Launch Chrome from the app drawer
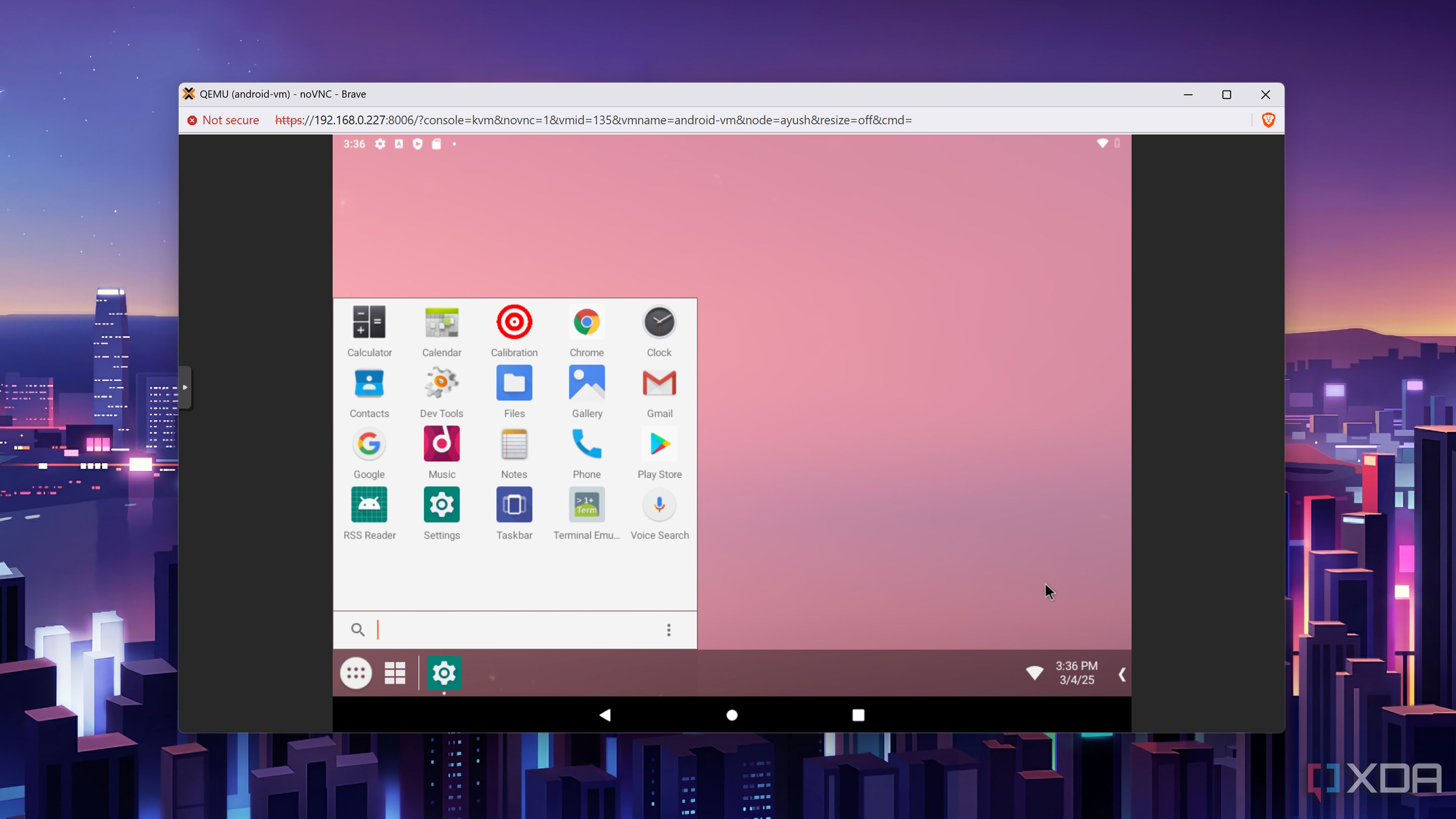 coord(587,331)
